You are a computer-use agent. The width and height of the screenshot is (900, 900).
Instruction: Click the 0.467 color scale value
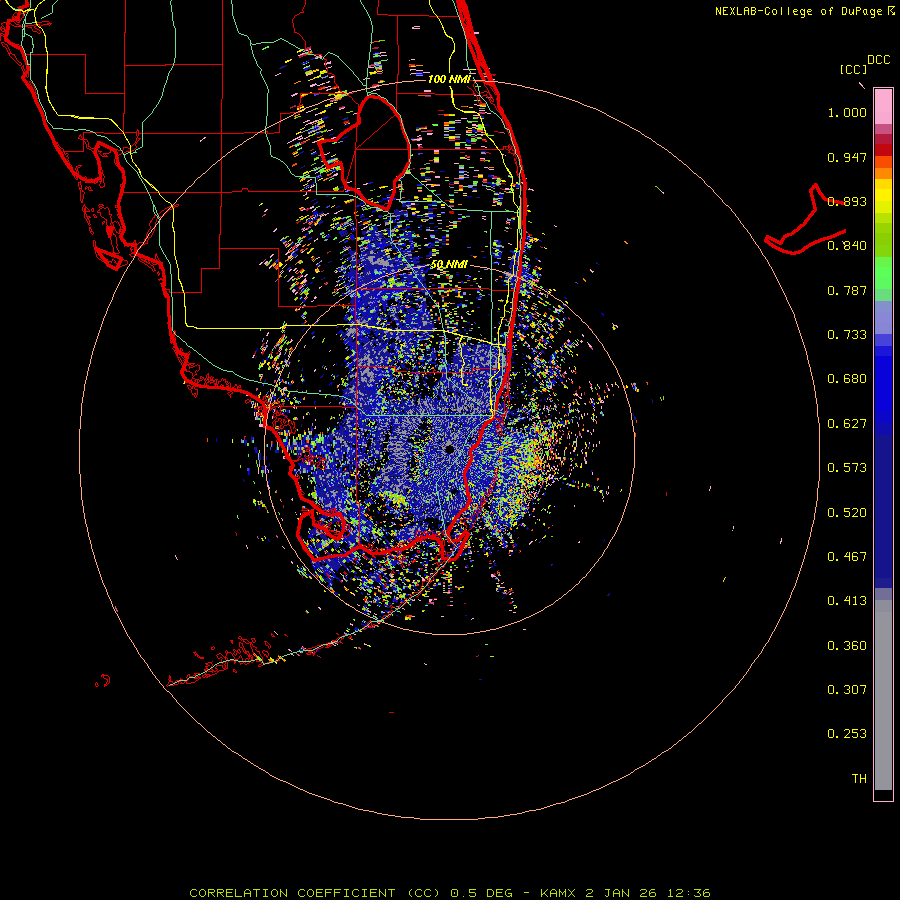(847, 557)
